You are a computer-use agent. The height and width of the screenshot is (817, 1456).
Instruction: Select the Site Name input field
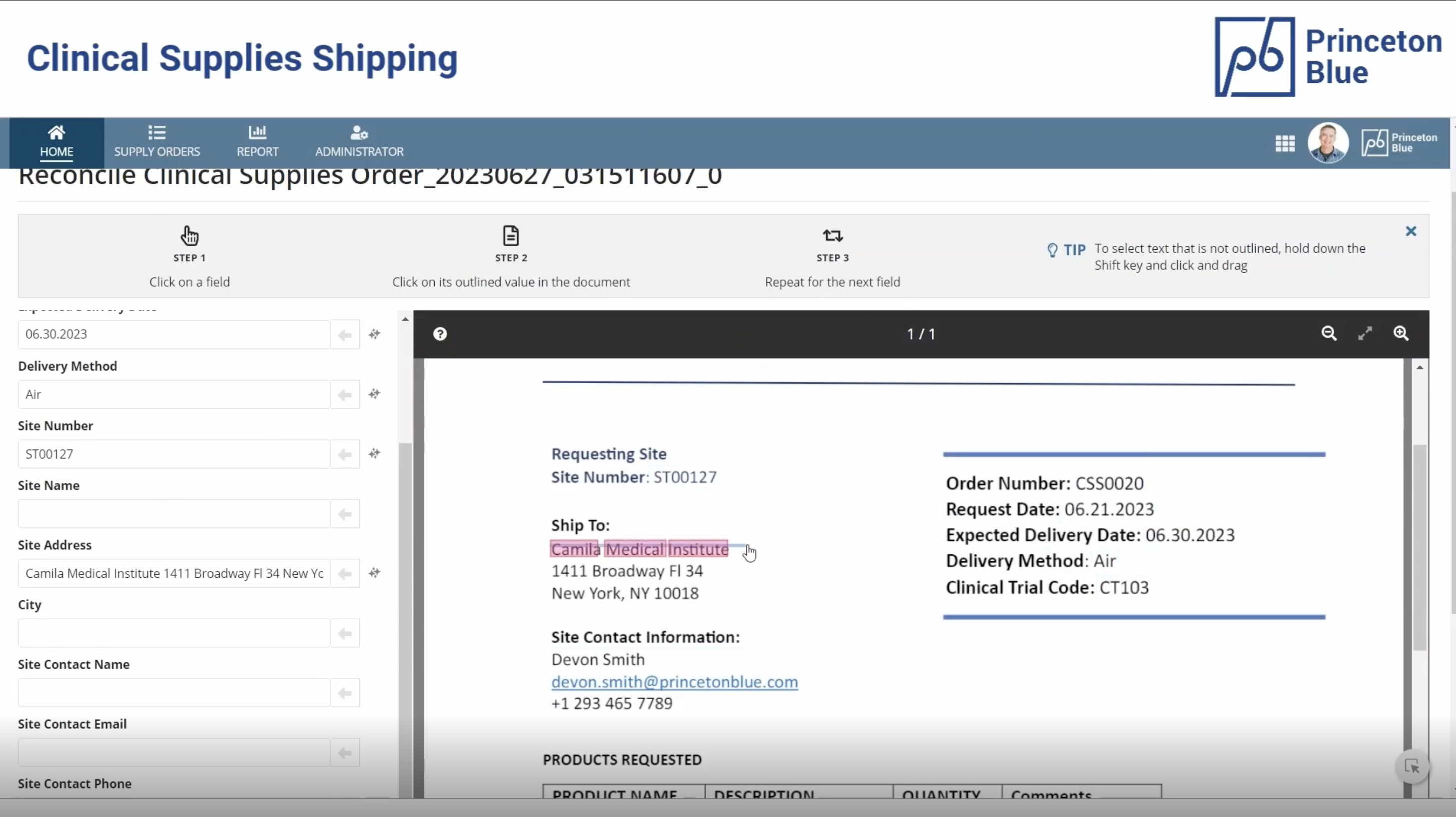173,514
